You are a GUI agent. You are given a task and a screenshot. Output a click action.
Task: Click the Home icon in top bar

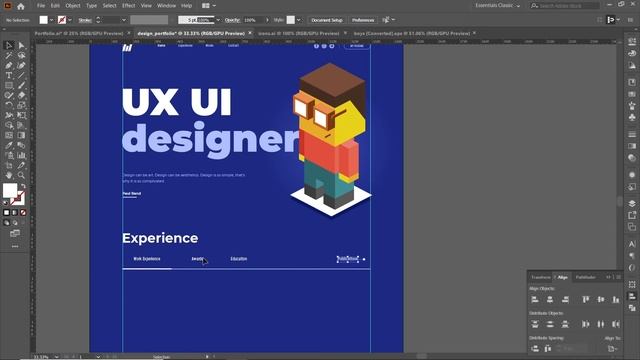click(21, 6)
